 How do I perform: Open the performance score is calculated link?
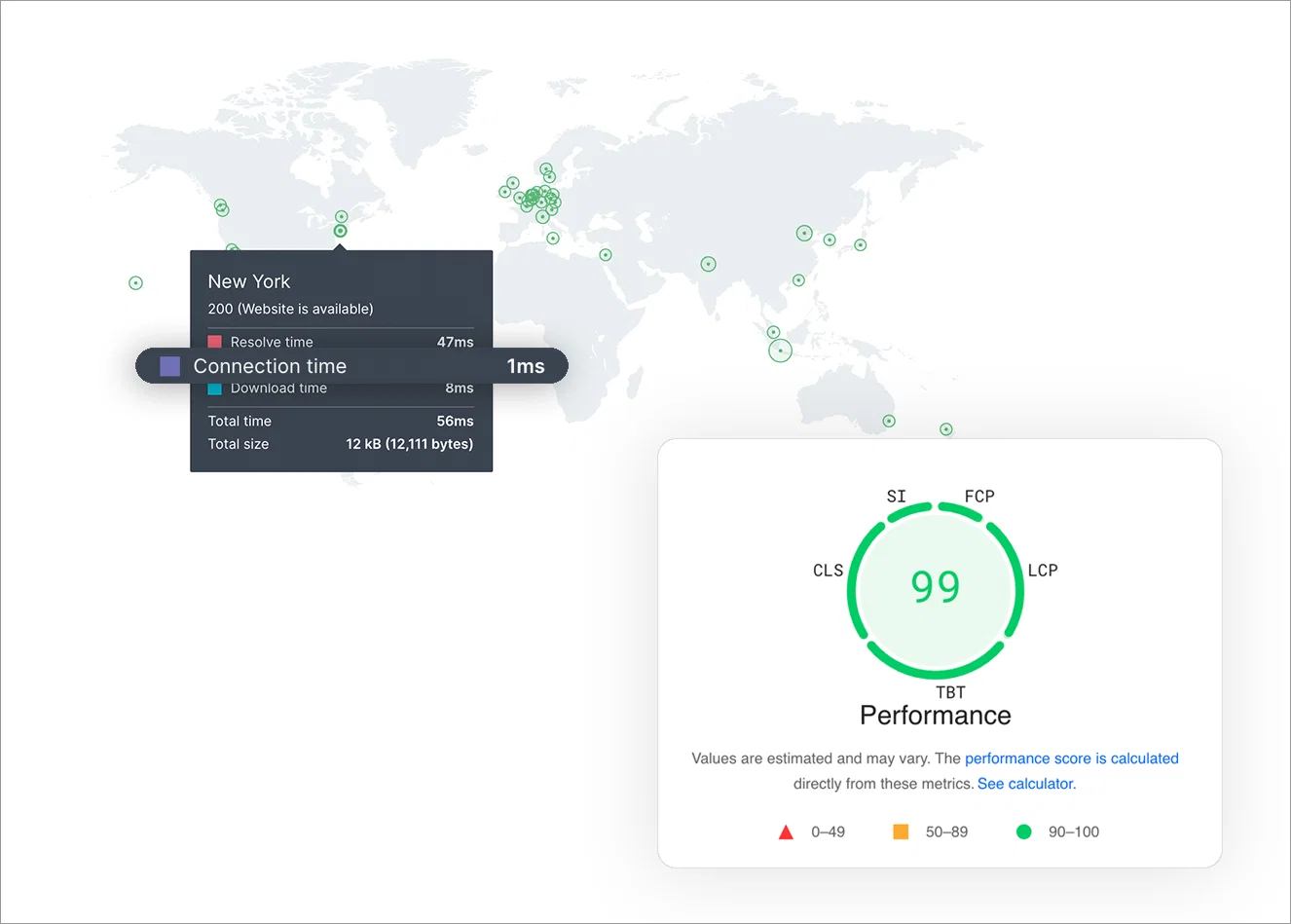(x=1071, y=758)
